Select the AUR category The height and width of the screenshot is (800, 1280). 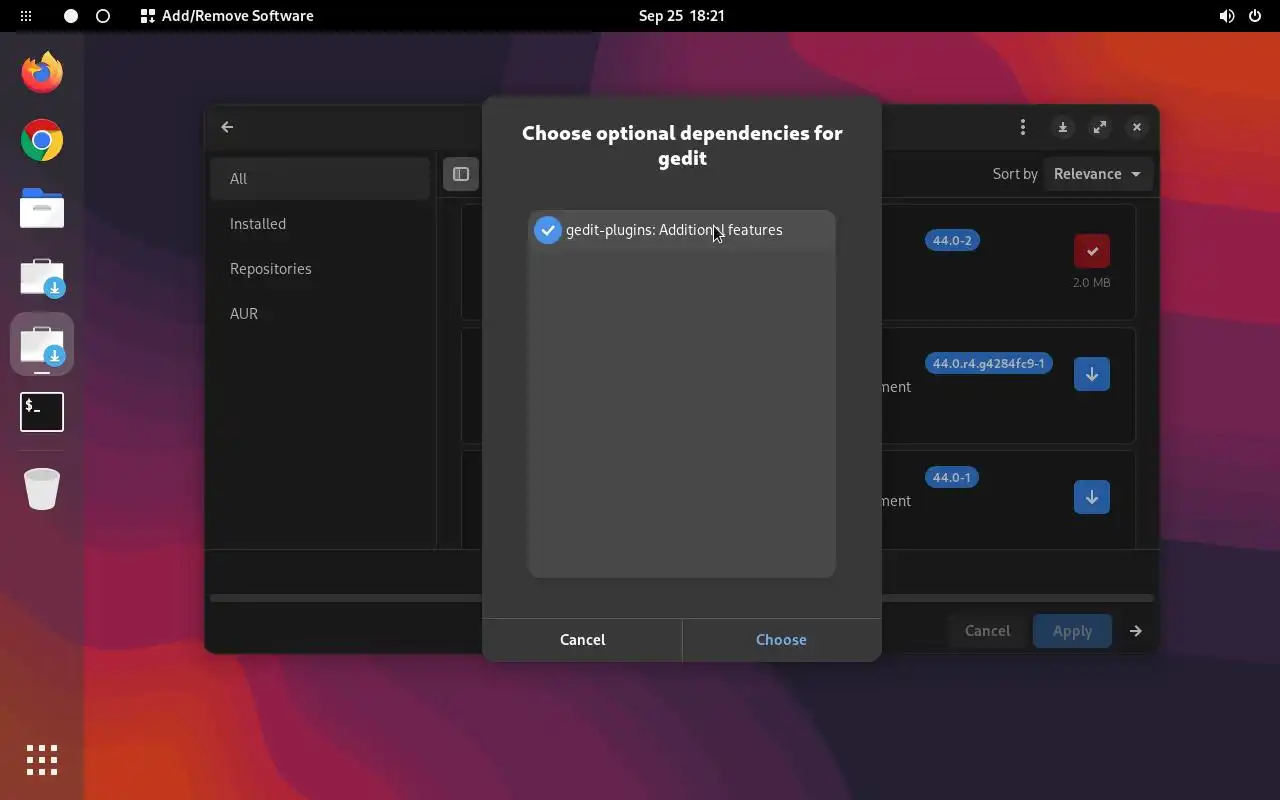point(320,314)
